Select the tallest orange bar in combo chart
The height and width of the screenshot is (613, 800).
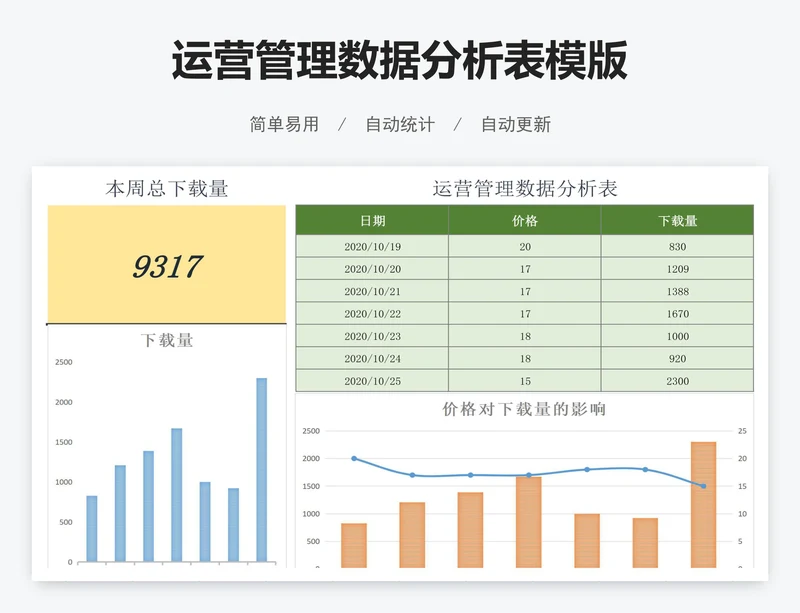pos(704,504)
